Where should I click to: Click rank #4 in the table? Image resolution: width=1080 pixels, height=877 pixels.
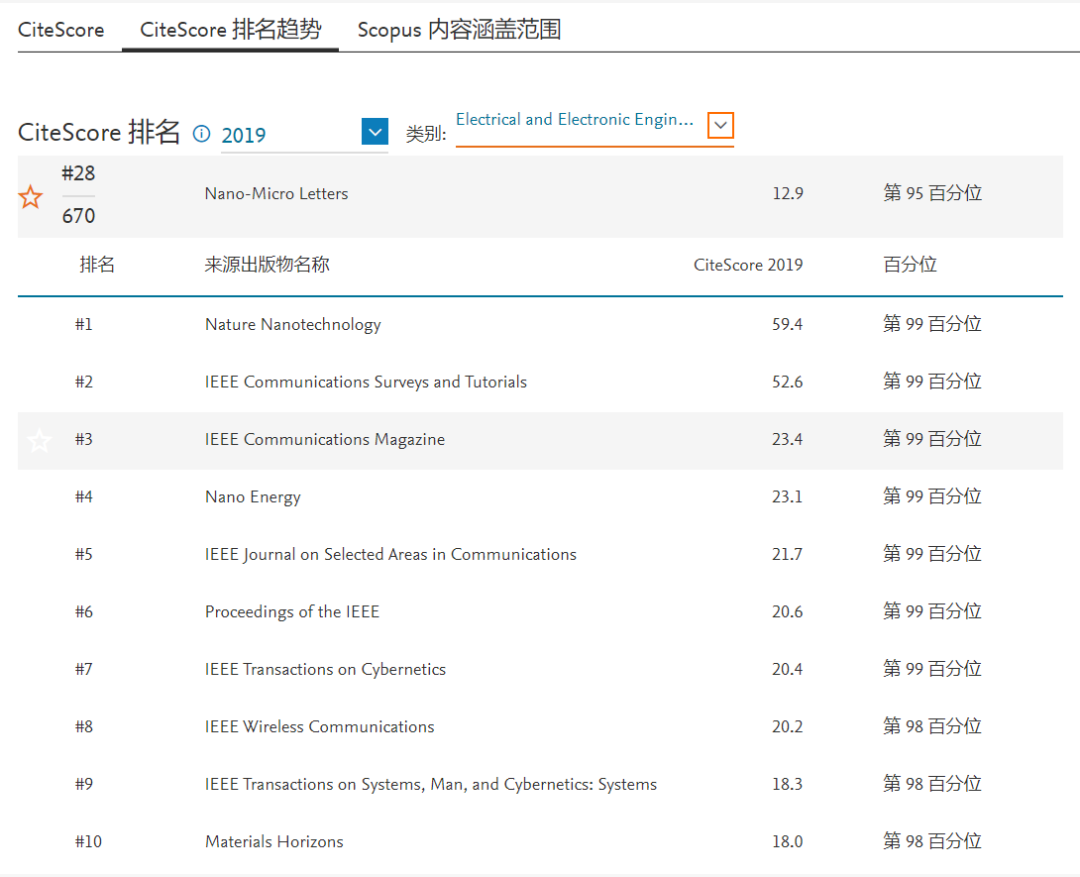tap(84, 497)
